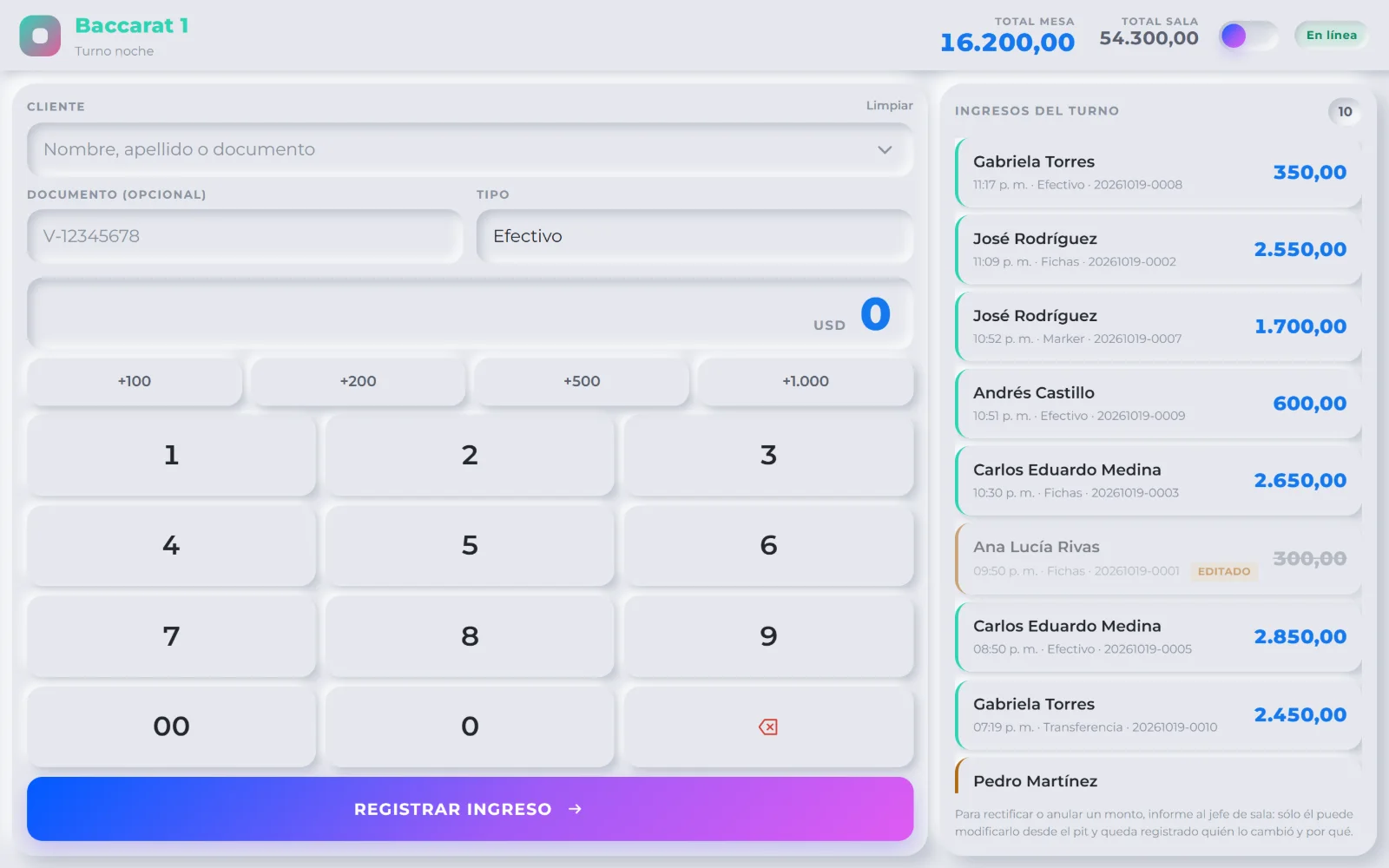Tap keypad digit 7

point(171,636)
